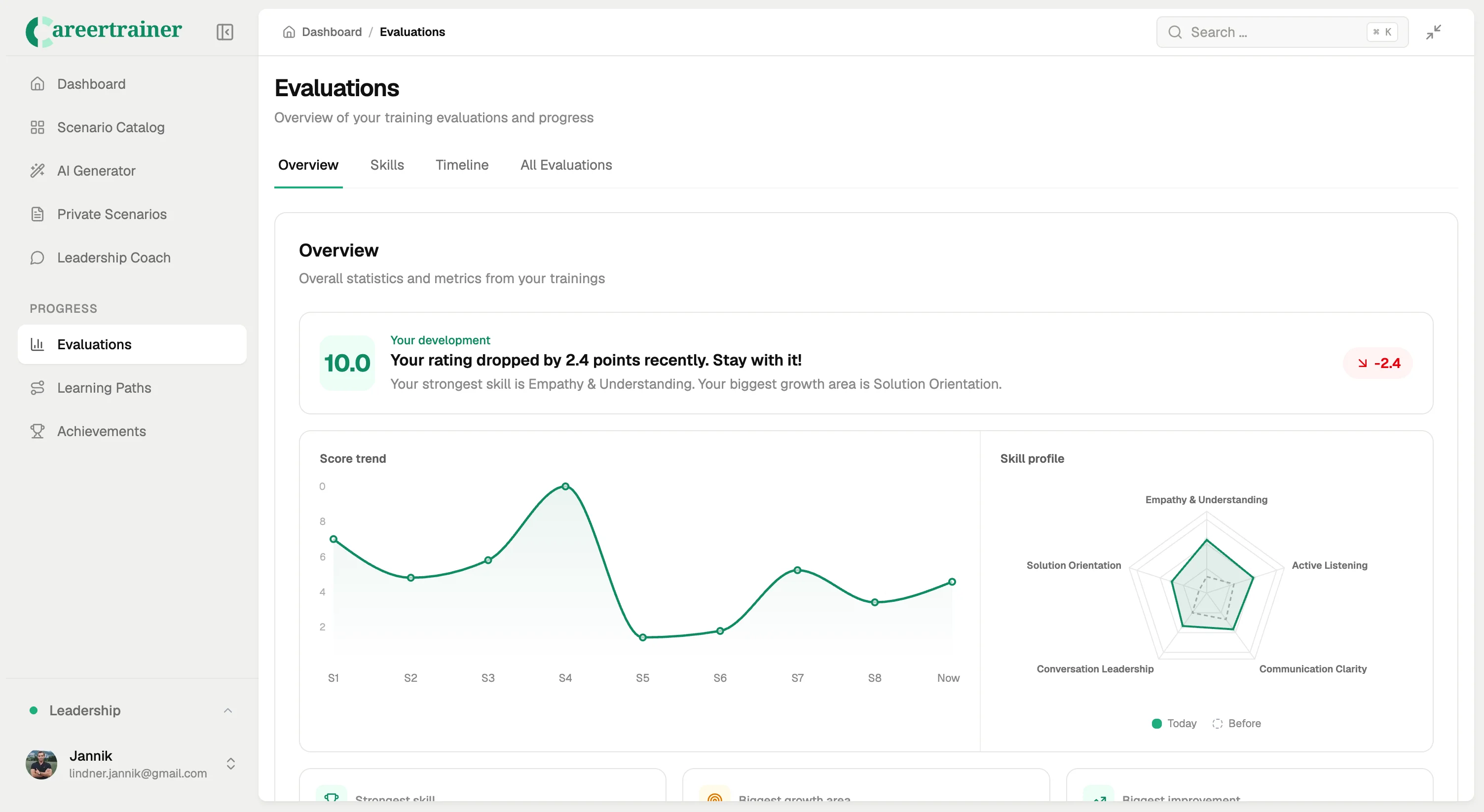Click the AI Generator magic wand icon

coord(37,171)
